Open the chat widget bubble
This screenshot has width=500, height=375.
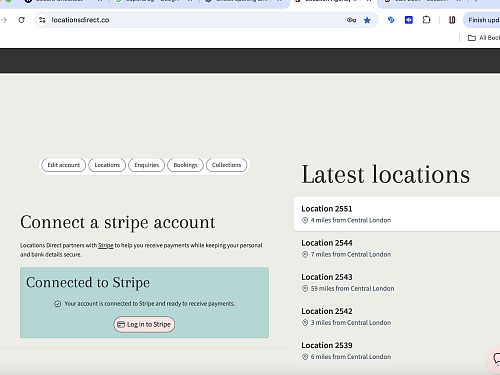pos(495,359)
